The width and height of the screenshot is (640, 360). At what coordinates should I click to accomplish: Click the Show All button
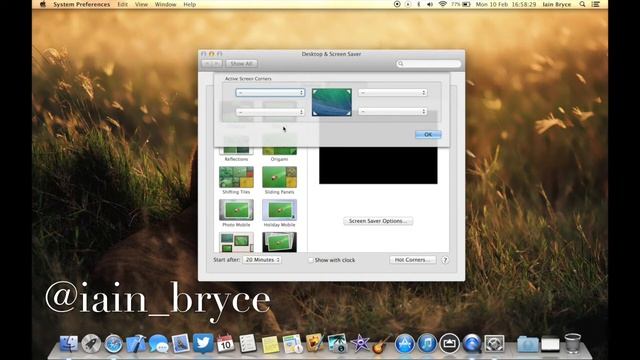(241, 64)
